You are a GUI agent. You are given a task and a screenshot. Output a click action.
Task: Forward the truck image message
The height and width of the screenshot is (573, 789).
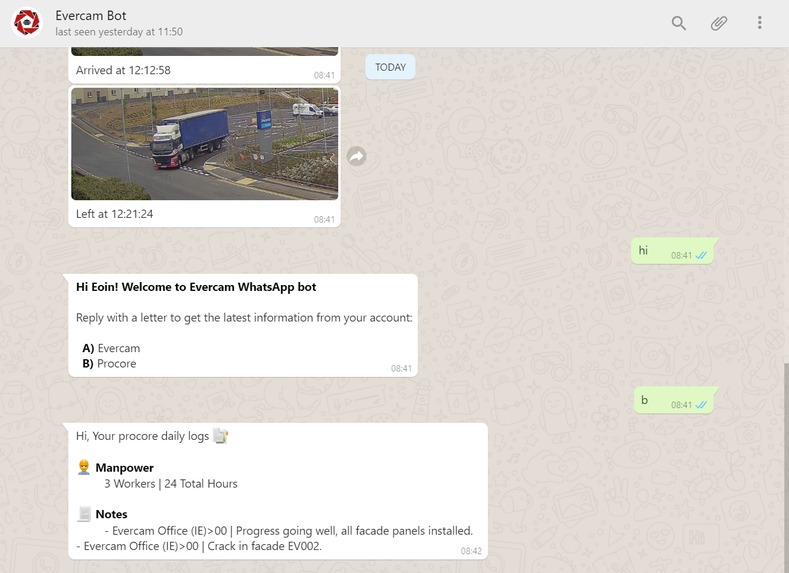pyautogui.click(x=356, y=156)
